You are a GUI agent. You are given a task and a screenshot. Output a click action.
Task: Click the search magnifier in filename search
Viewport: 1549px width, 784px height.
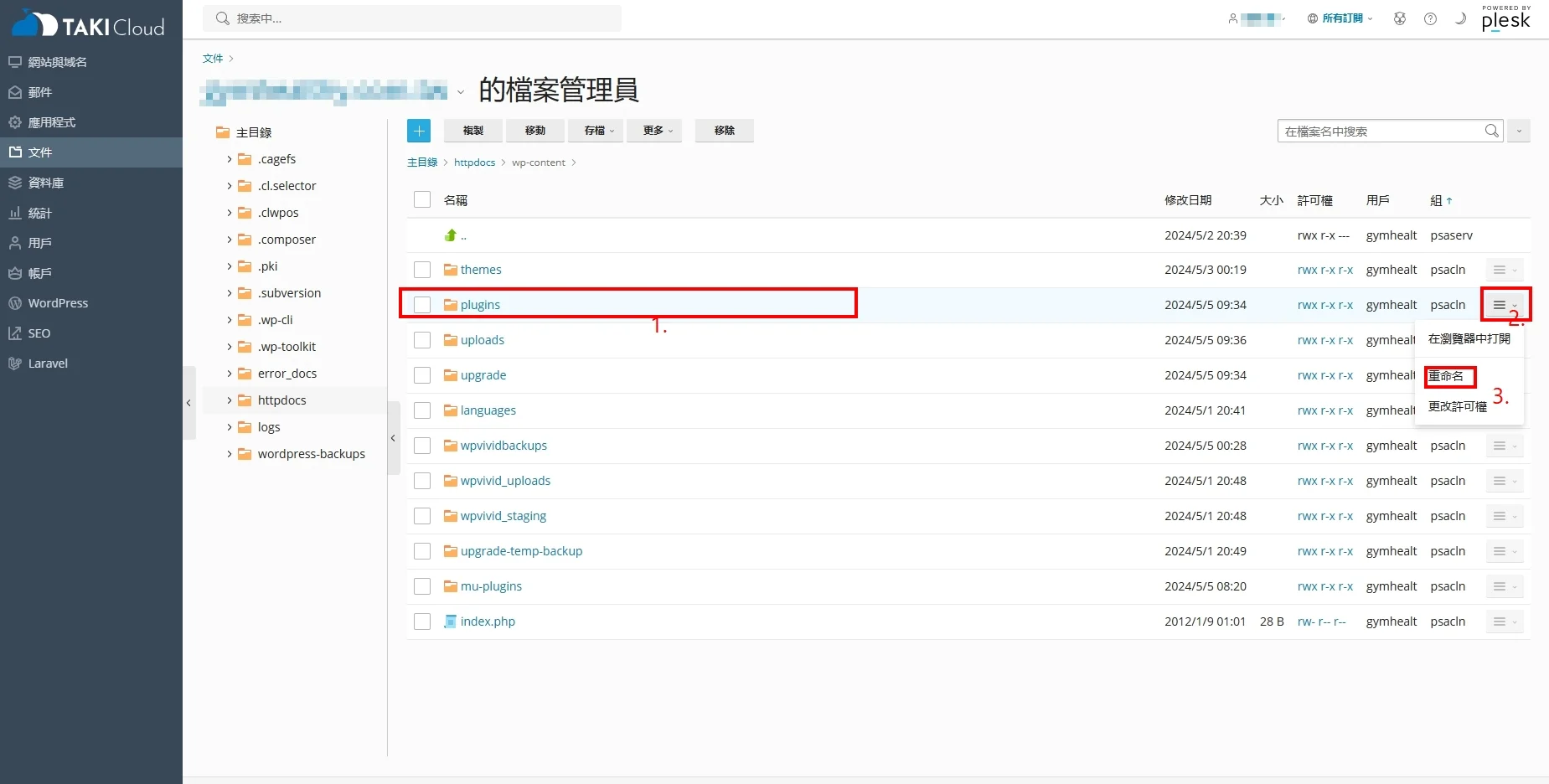(1491, 131)
